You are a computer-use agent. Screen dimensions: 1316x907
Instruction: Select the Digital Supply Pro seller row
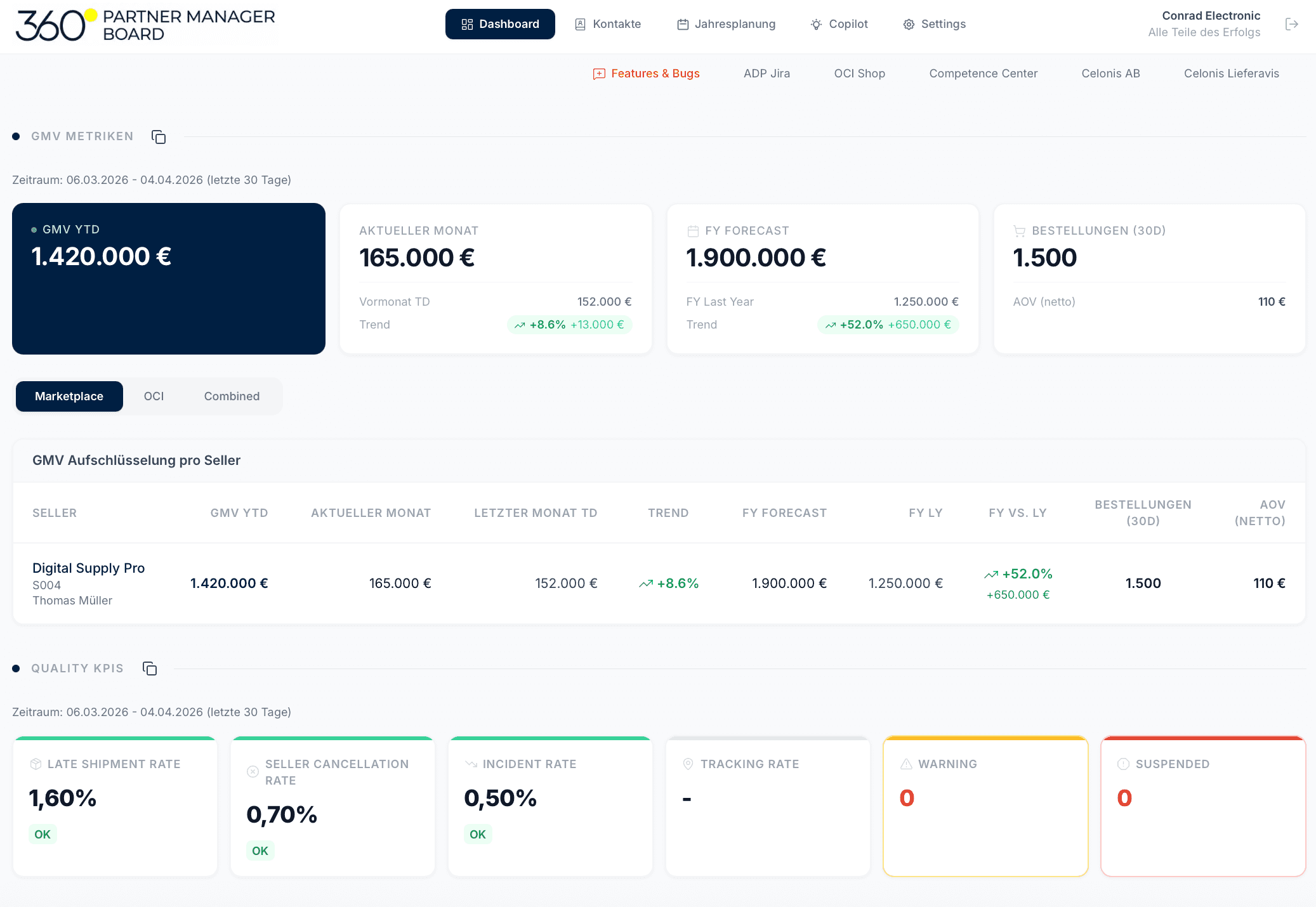(659, 584)
